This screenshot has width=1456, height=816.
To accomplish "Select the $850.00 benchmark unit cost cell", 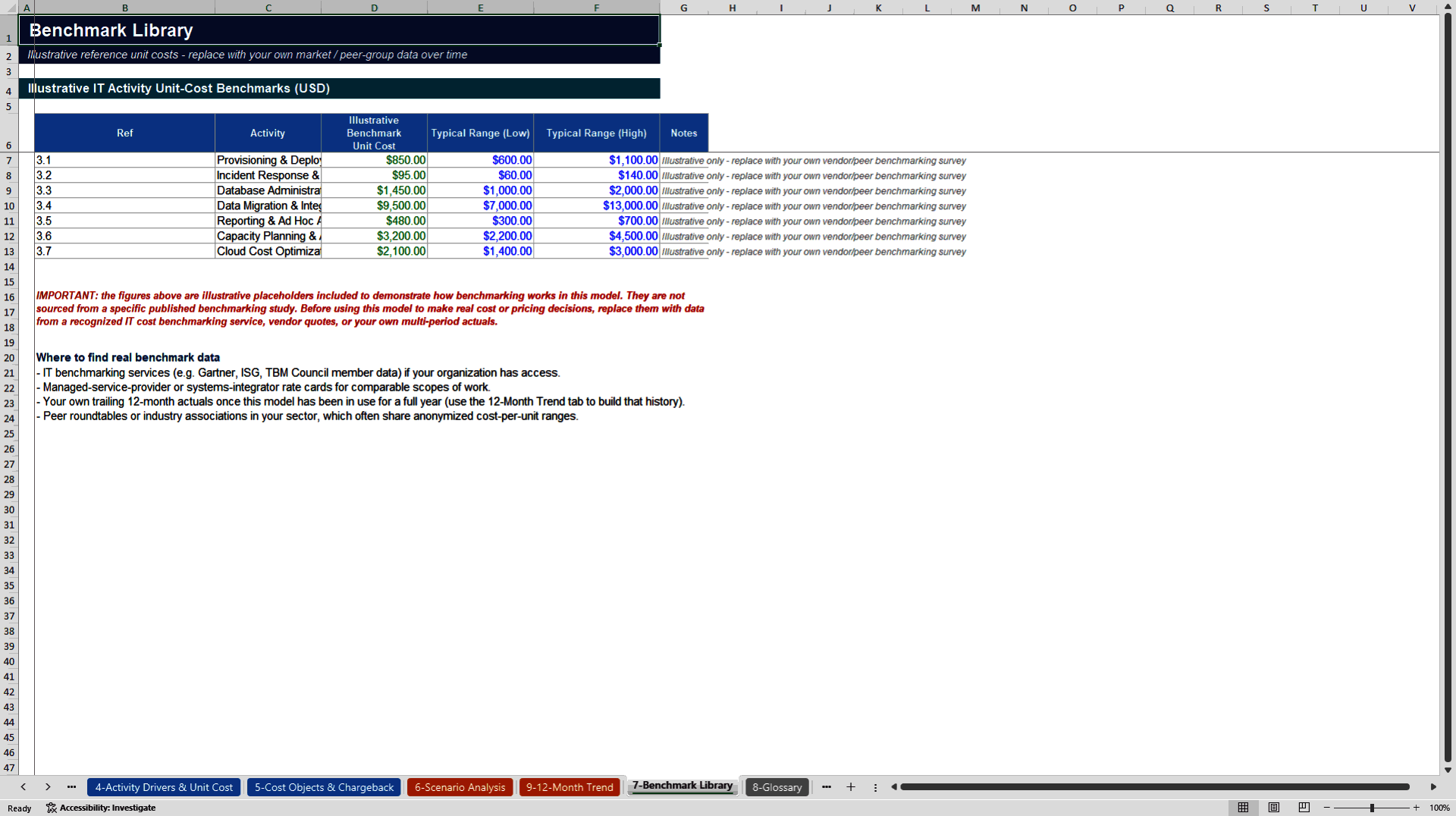I will click(374, 160).
